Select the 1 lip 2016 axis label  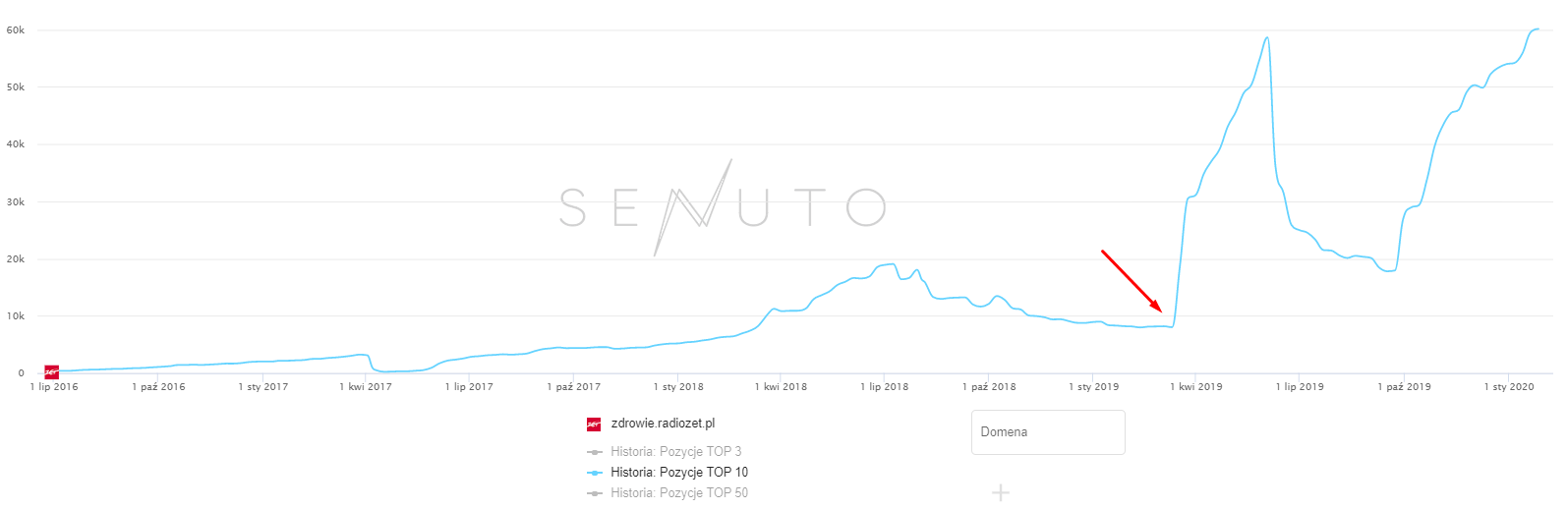(54, 387)
